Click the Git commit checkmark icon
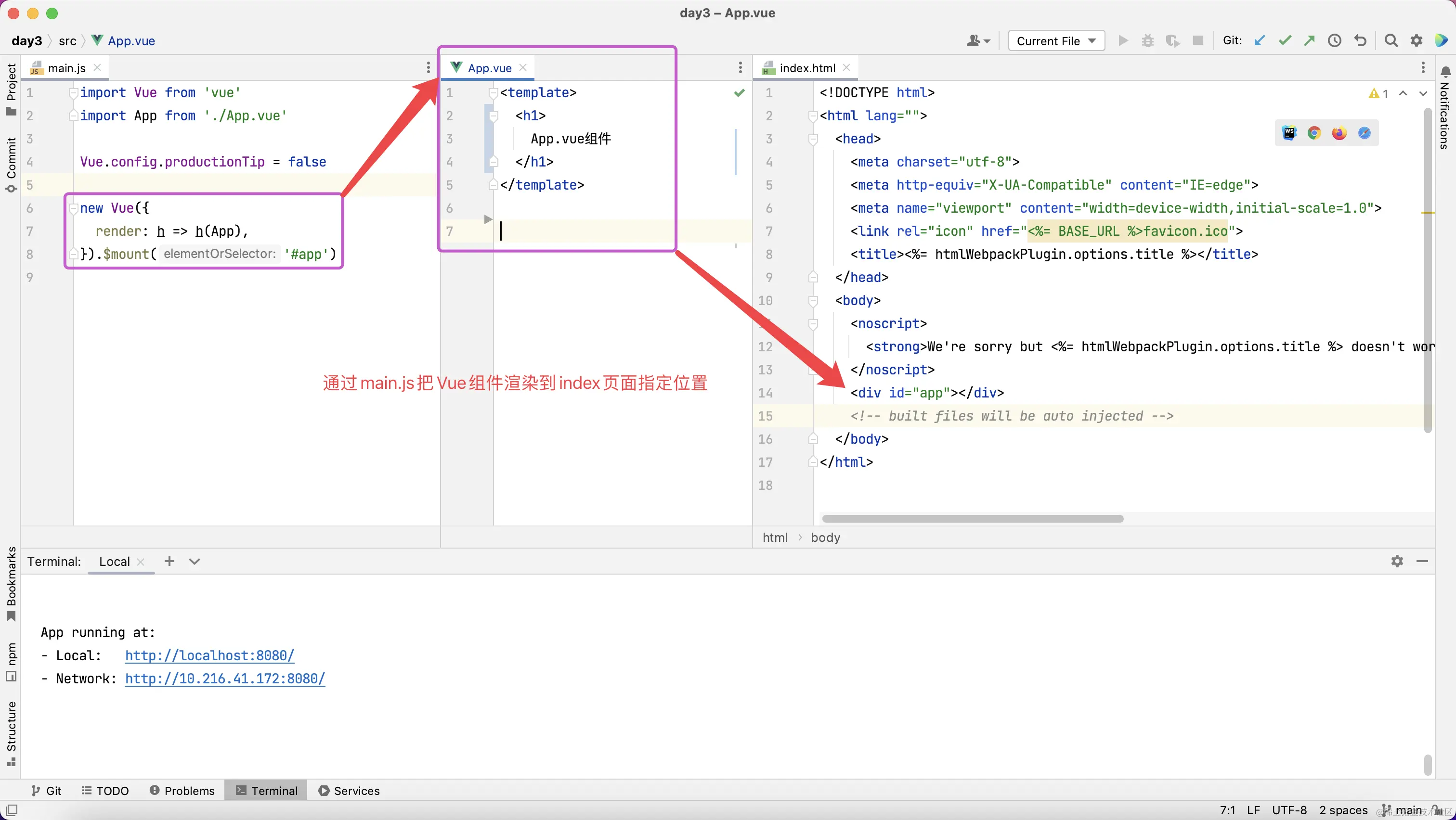The width and height of the screenshot is (1456, 820). [1285, 40]
